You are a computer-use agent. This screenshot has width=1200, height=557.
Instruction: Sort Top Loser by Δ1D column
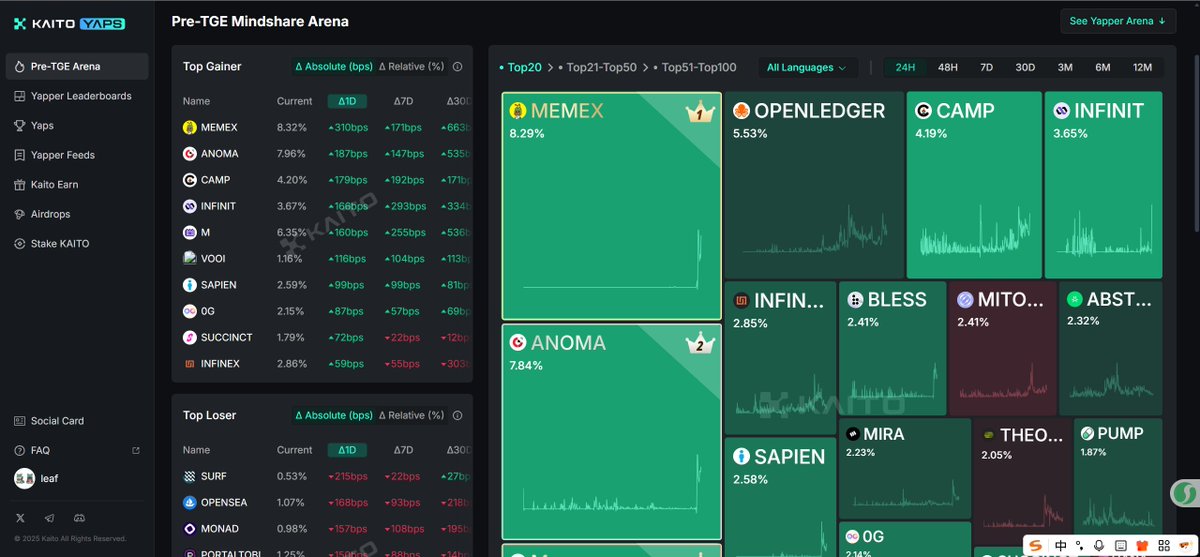click(x=346, y=450)
